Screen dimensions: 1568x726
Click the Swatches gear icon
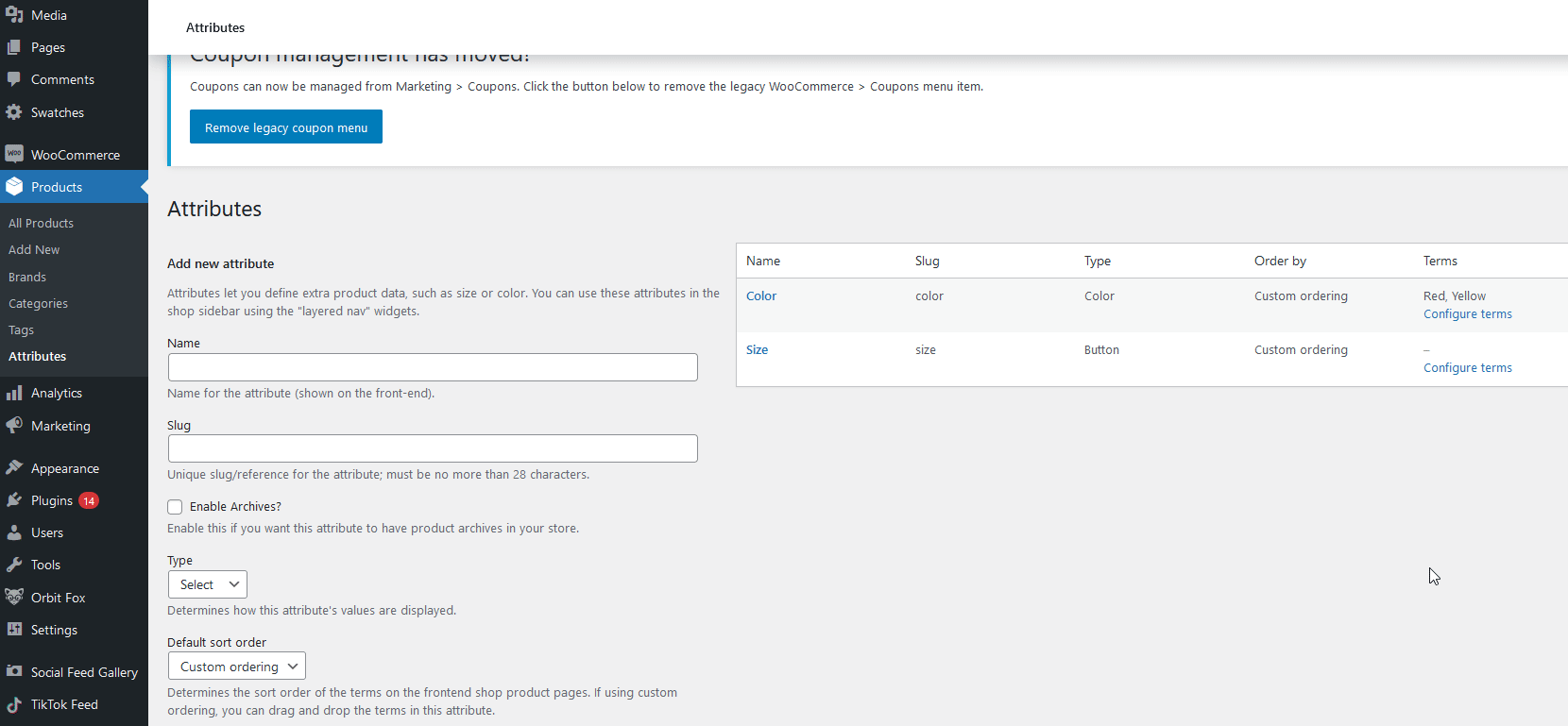[14, 112]
